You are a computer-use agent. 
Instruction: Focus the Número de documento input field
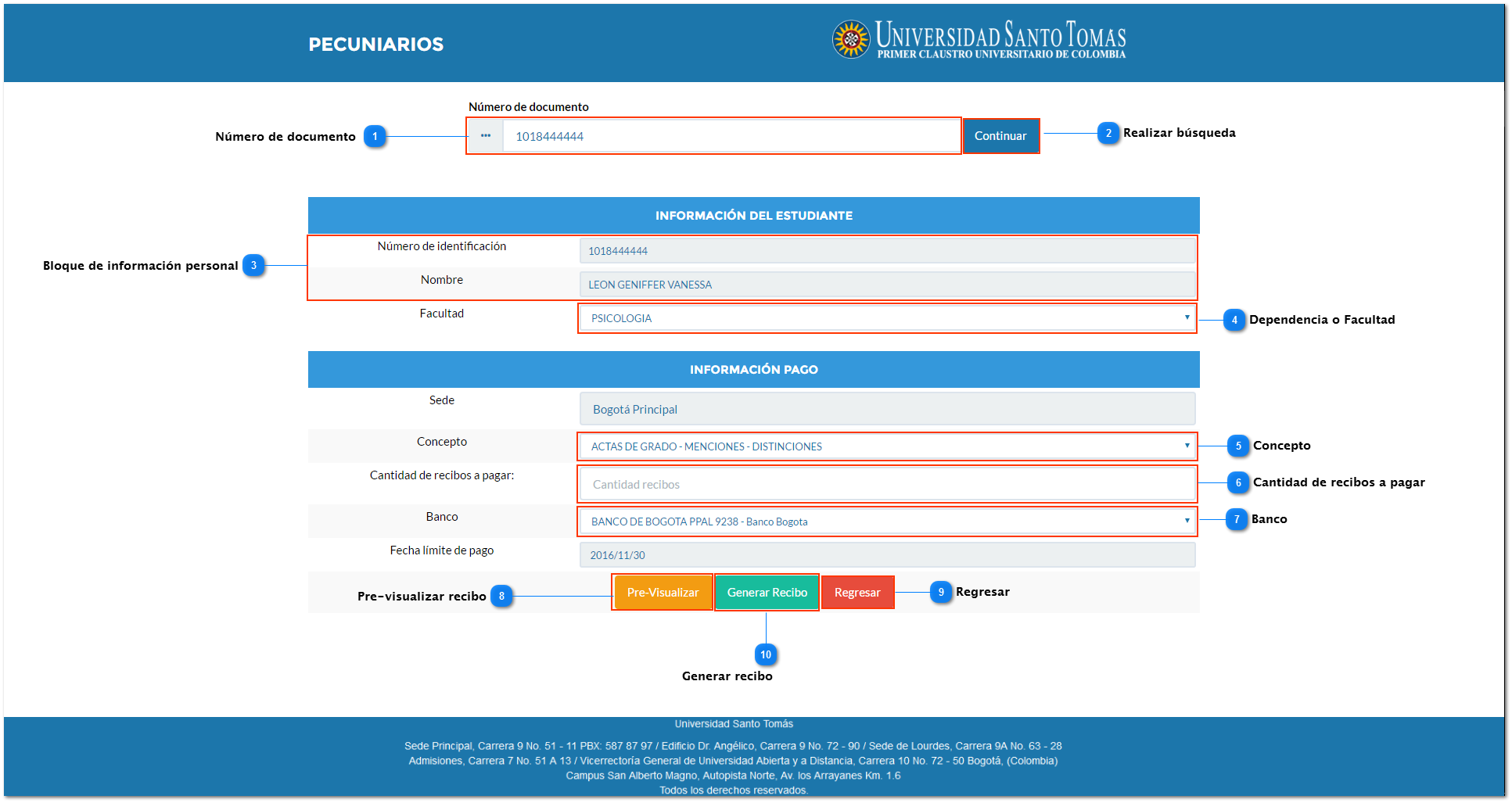[731, 136]
